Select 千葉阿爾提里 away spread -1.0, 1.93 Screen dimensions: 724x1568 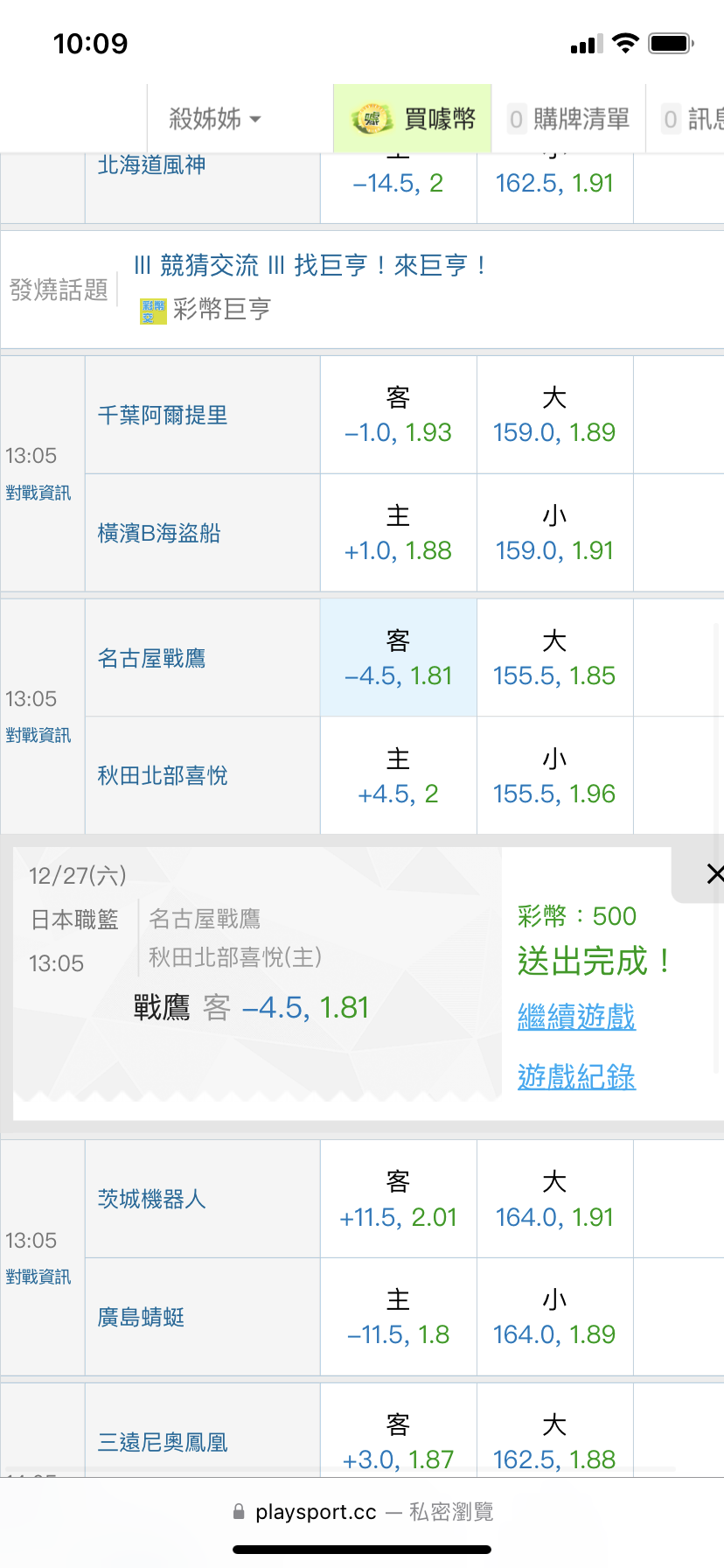pos(398,416)
